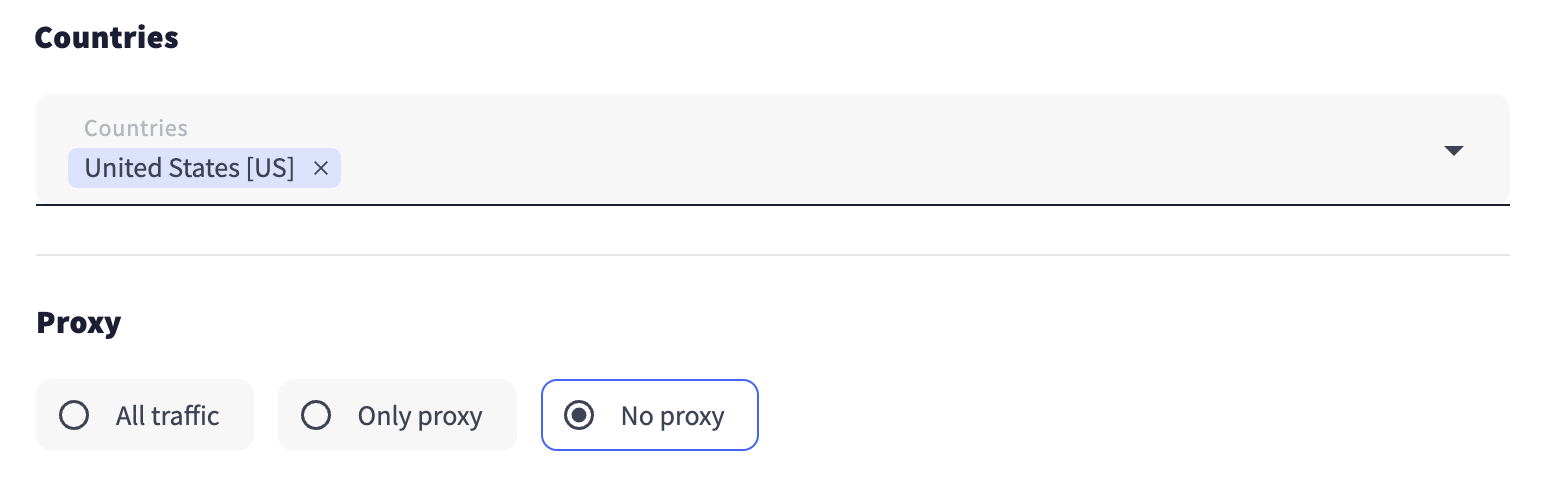Select the All traffic proxy option
The width and height of the screenshot is (1544, 488).
(145, 415)
